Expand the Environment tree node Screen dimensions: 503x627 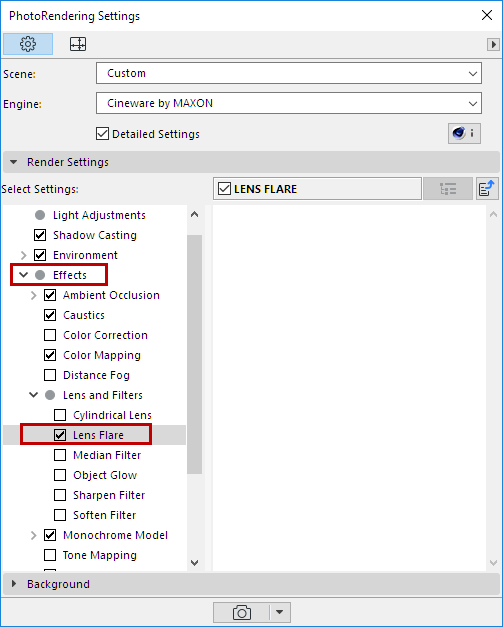pos(24,255)
